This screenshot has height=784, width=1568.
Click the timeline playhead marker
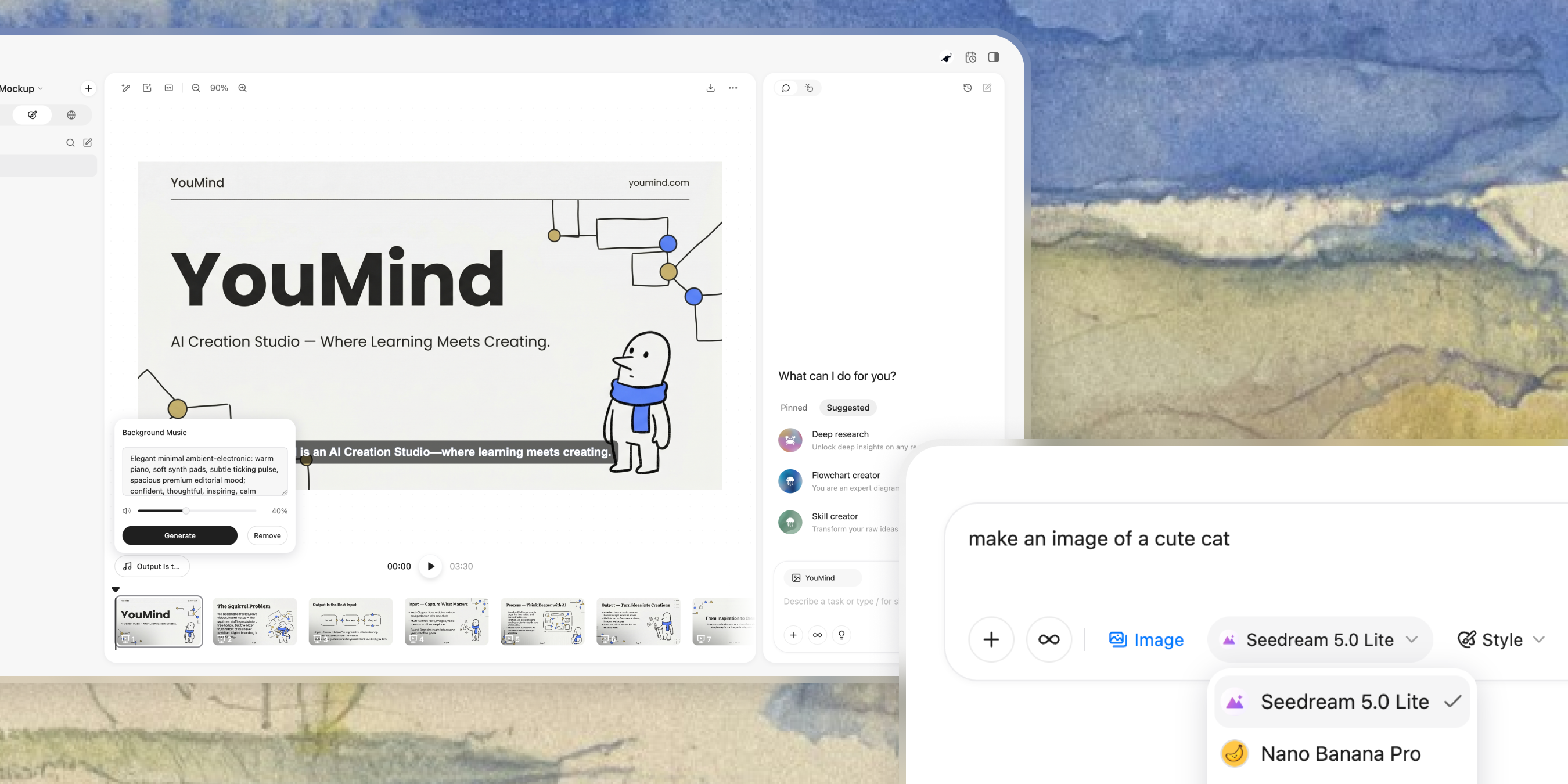(x=116, y=589)
